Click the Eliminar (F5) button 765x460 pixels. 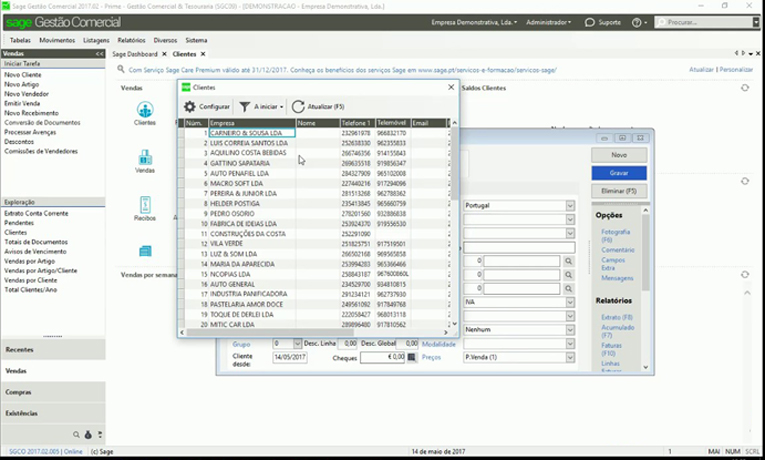[x=619, y=191]
